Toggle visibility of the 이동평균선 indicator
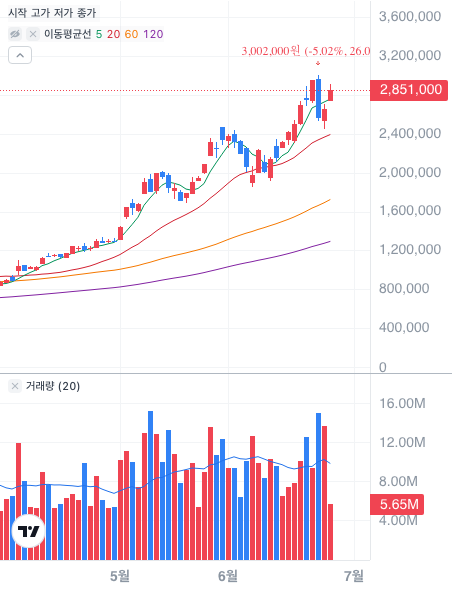 pos(15,34)
